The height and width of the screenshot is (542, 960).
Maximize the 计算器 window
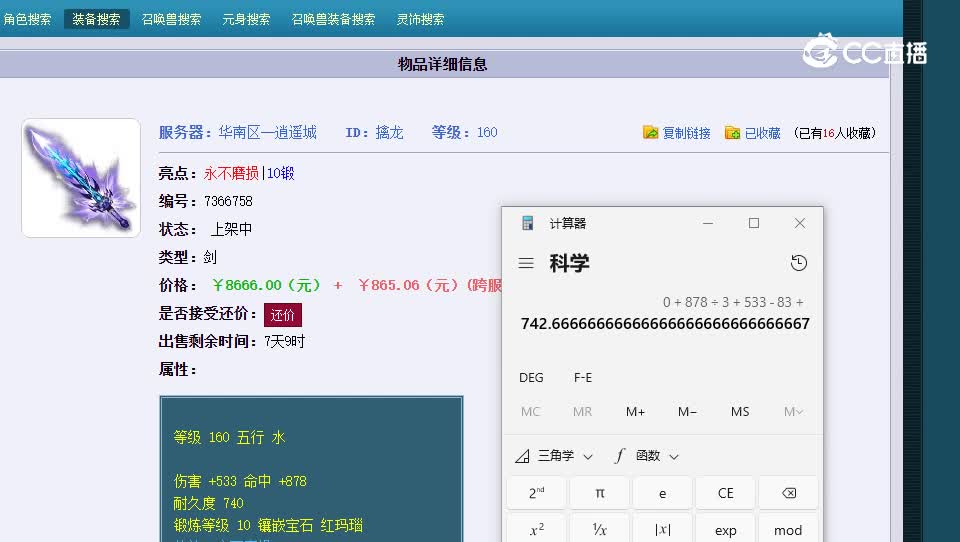click(x=754, y=223)
